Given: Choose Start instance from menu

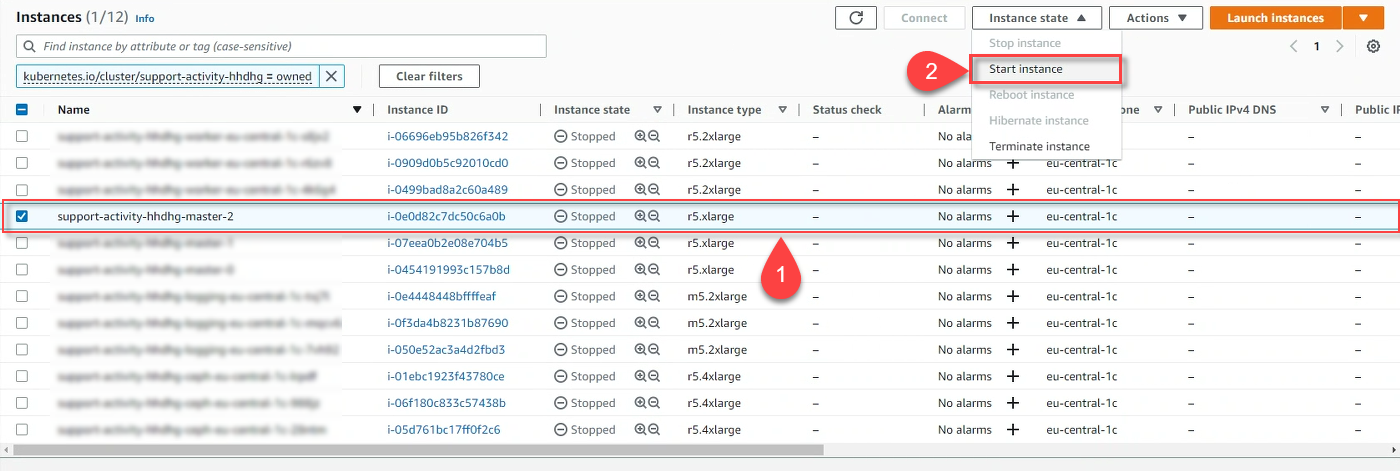Looking at the screenshot, I should click(x=1026, y=69).
